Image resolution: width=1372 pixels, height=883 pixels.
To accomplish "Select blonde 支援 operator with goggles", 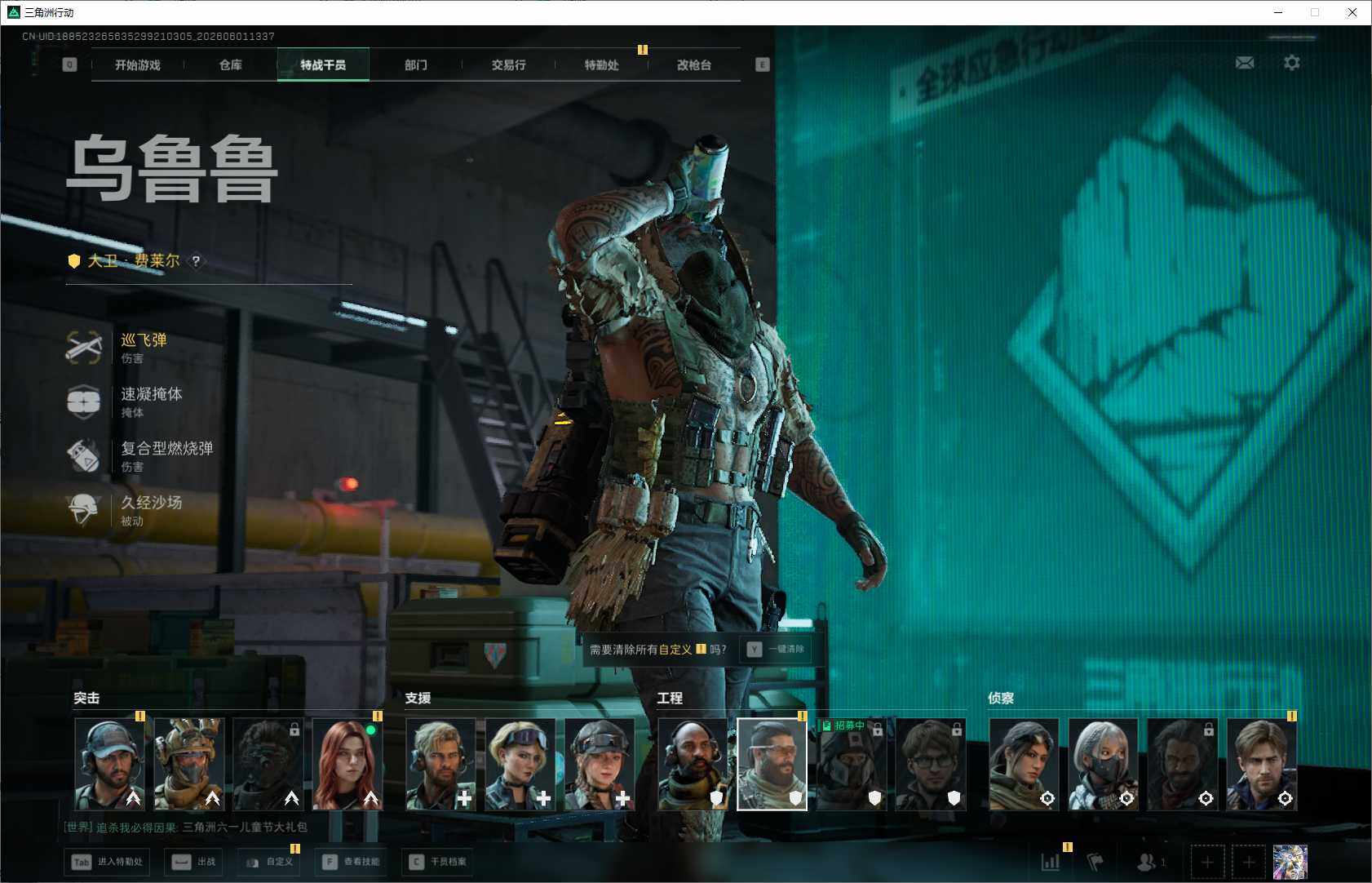I will coord(520,764).
